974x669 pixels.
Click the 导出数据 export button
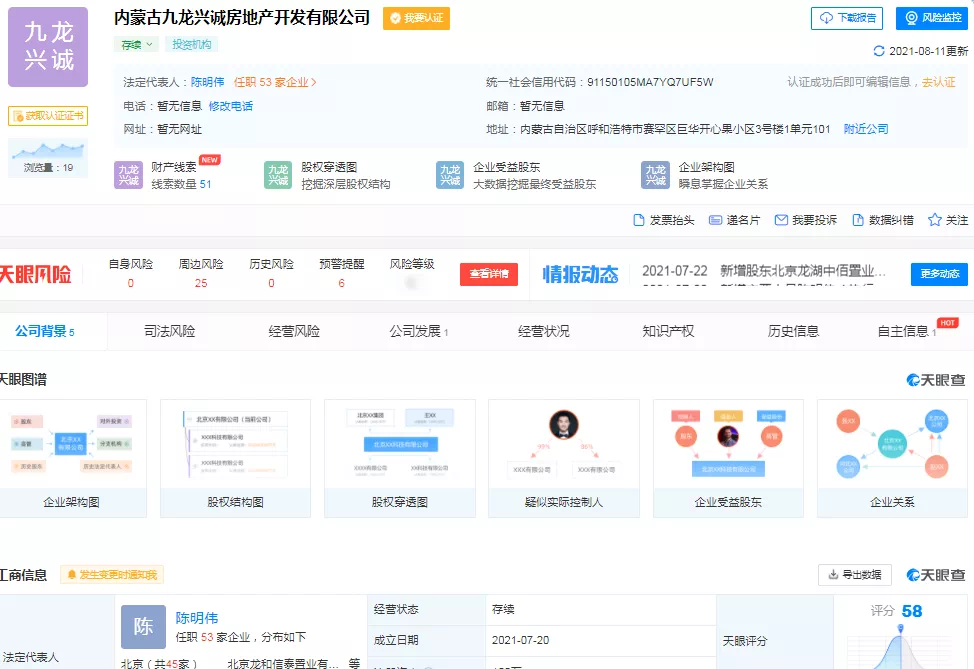coord(855,575)
